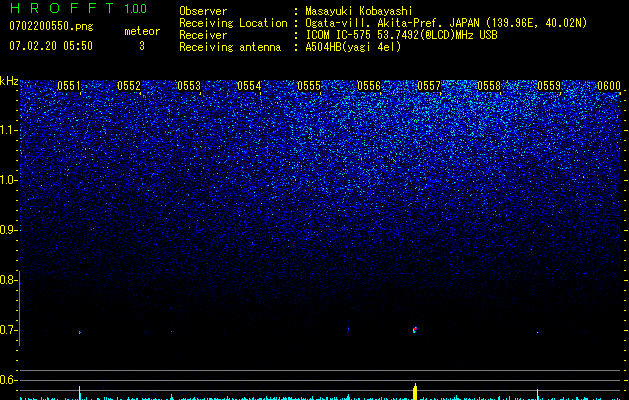This screenshot has height=400, width=629.
Task: Click the 0558 time marker
Action: click(489, 86)
